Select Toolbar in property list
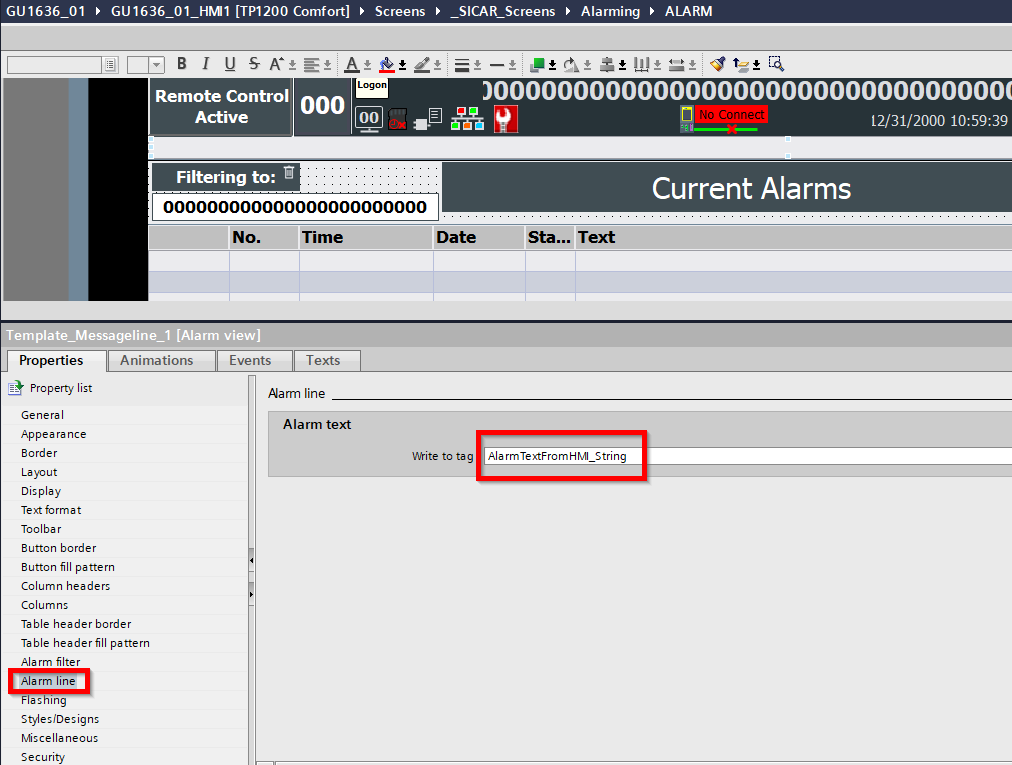The width and height of the screenshot is (1012, 765). point(41,529)
